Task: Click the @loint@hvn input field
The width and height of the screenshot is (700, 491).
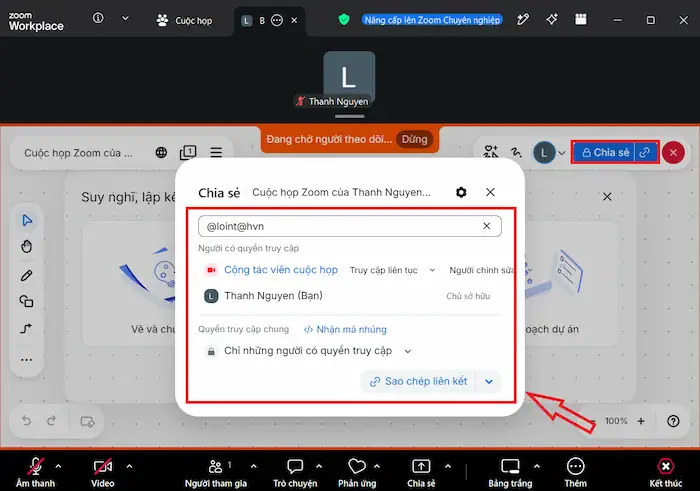Action: click(350, 226)
